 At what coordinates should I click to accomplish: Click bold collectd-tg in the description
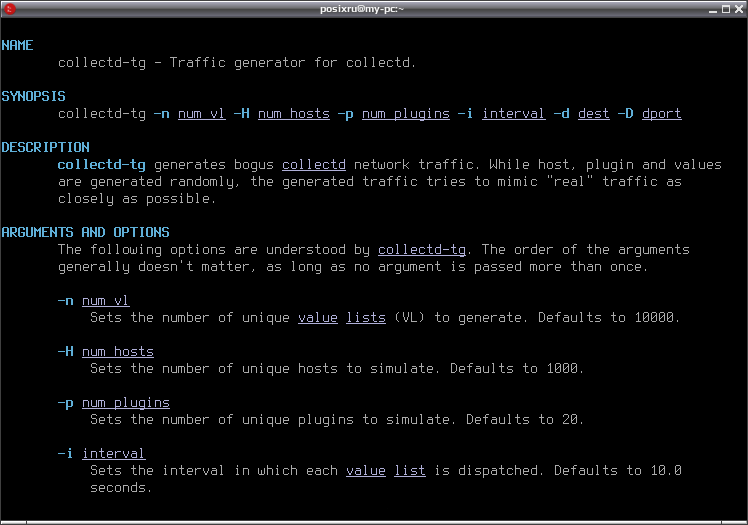(x=102, y=165)
